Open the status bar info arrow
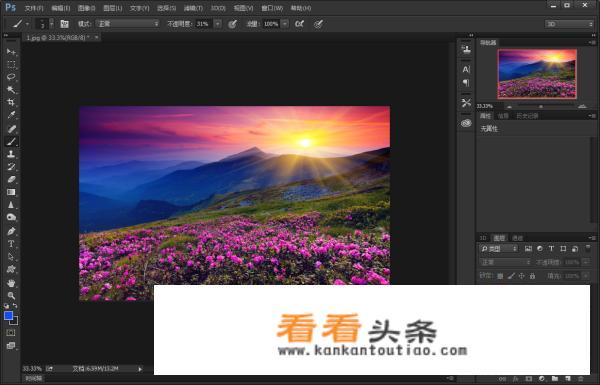The height and width of the screenshot is (385, 600). [x=140, y=369]
